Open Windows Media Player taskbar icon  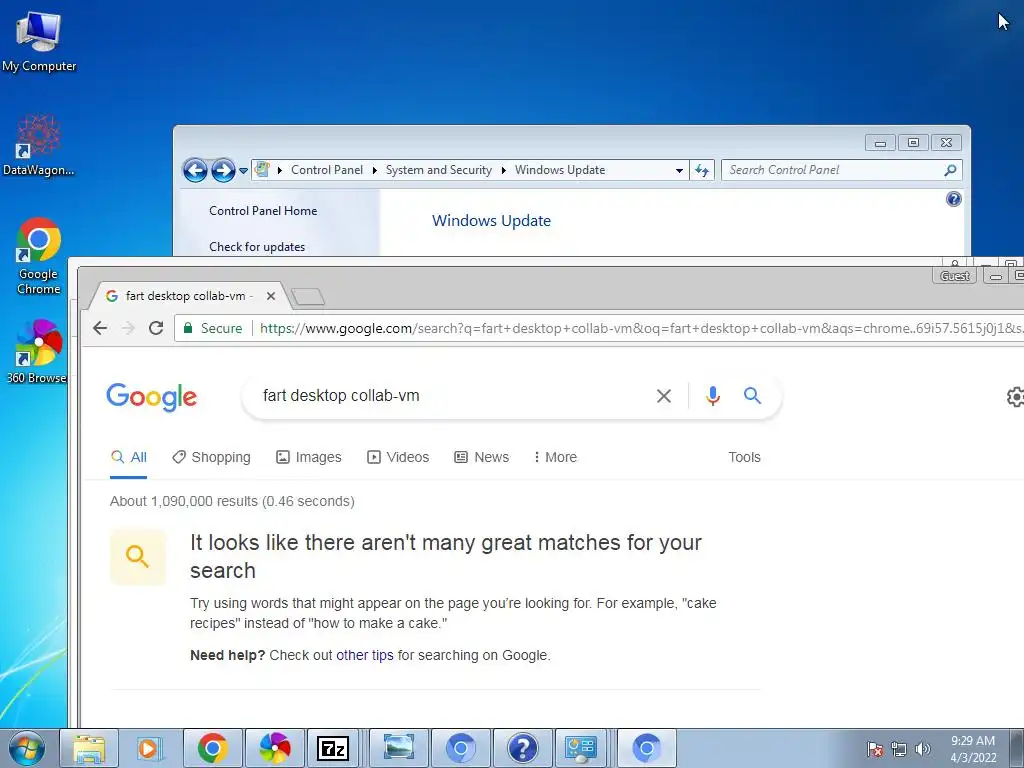(149, 748)
